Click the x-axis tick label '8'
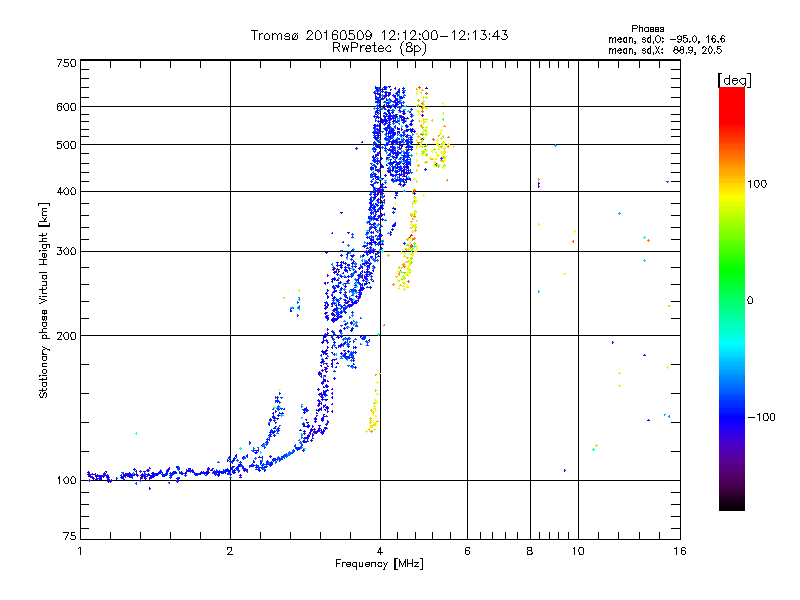Image resolution: width=800 pixels, height=600 pixels. pos(530,551)
